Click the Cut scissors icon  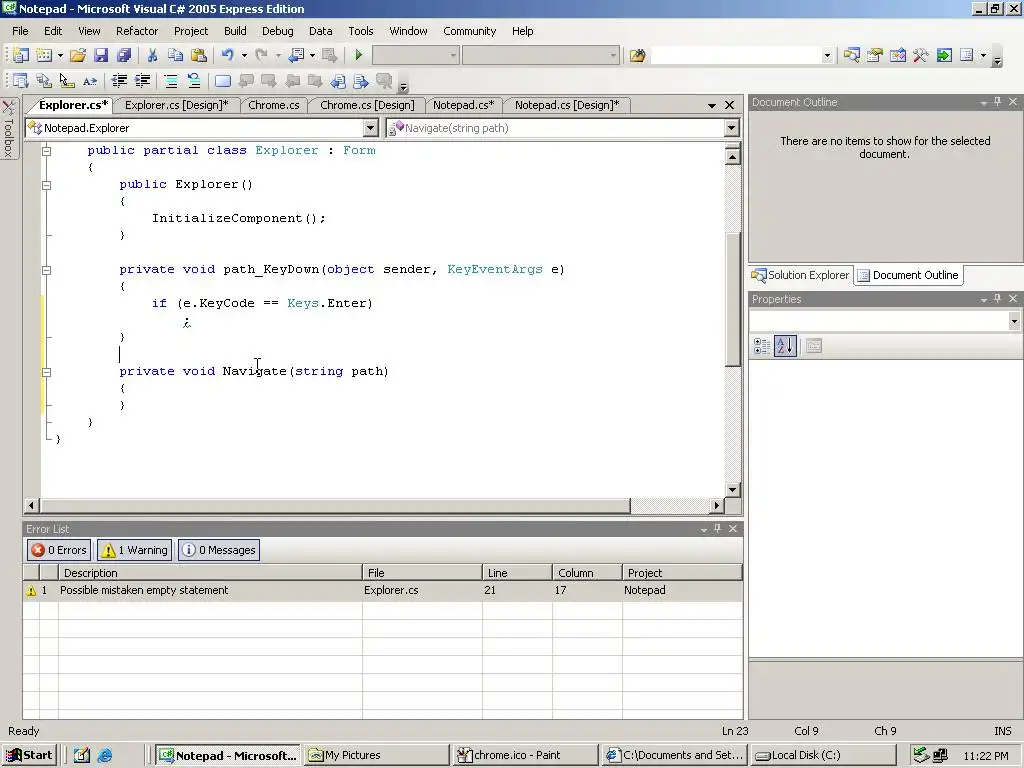(x=152, y=56)
